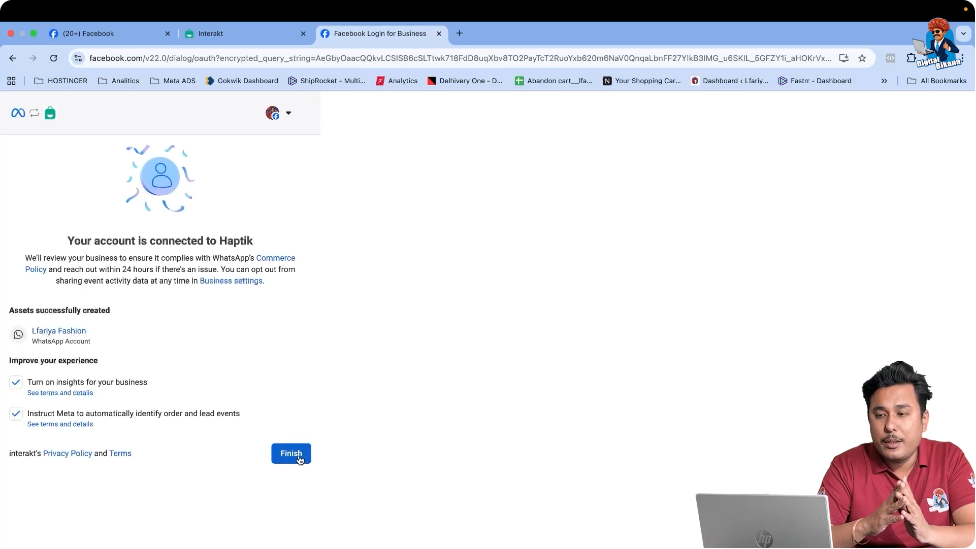Focus the facebook.com address bar URL
This screenshot has width=976, height=549.
point(459,58)
